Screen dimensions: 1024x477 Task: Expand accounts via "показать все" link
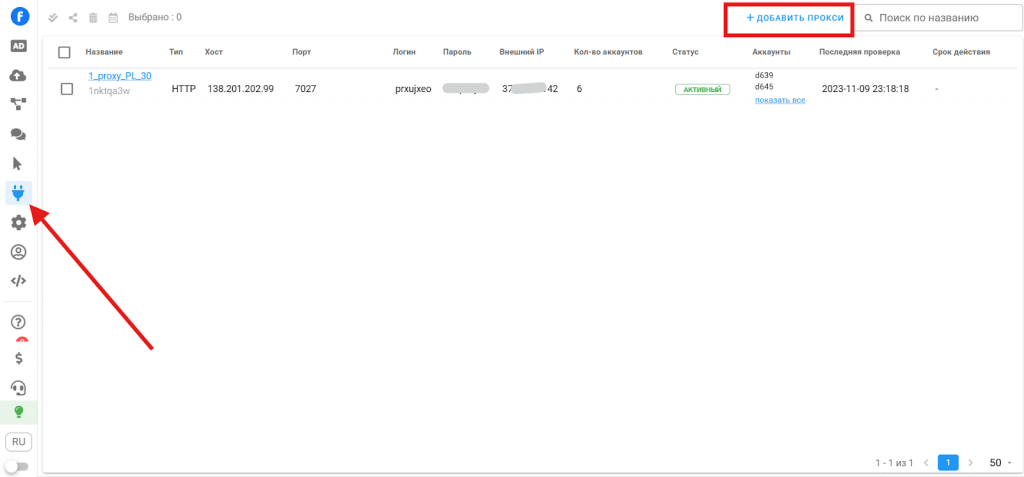[779, 101]
